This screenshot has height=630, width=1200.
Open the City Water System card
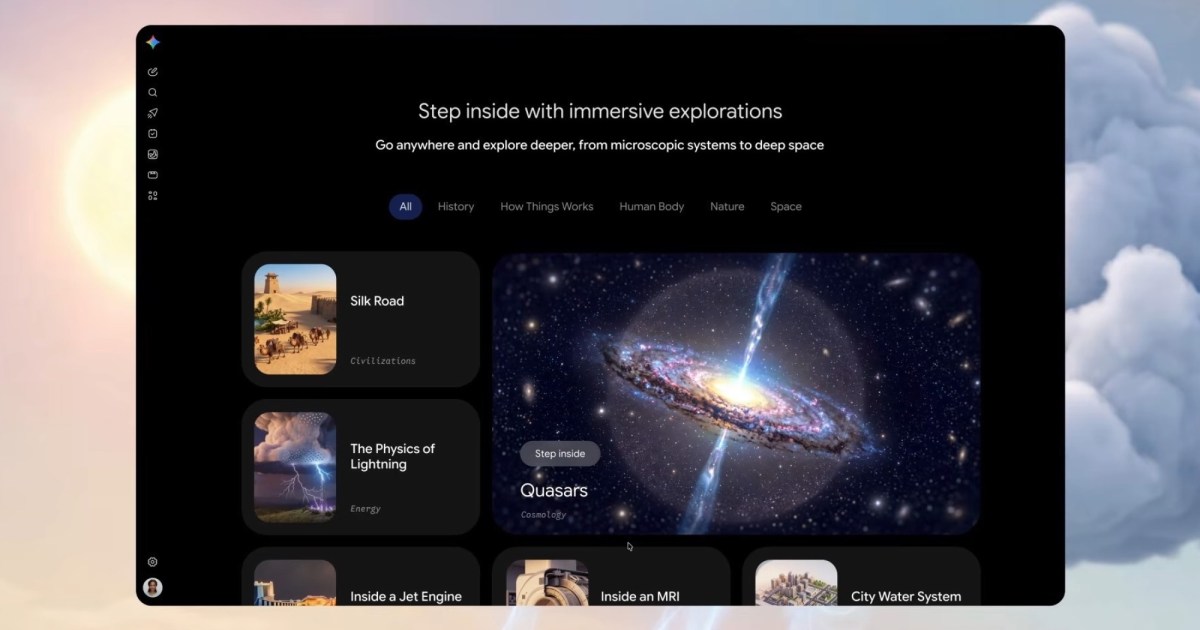point(861,576)
